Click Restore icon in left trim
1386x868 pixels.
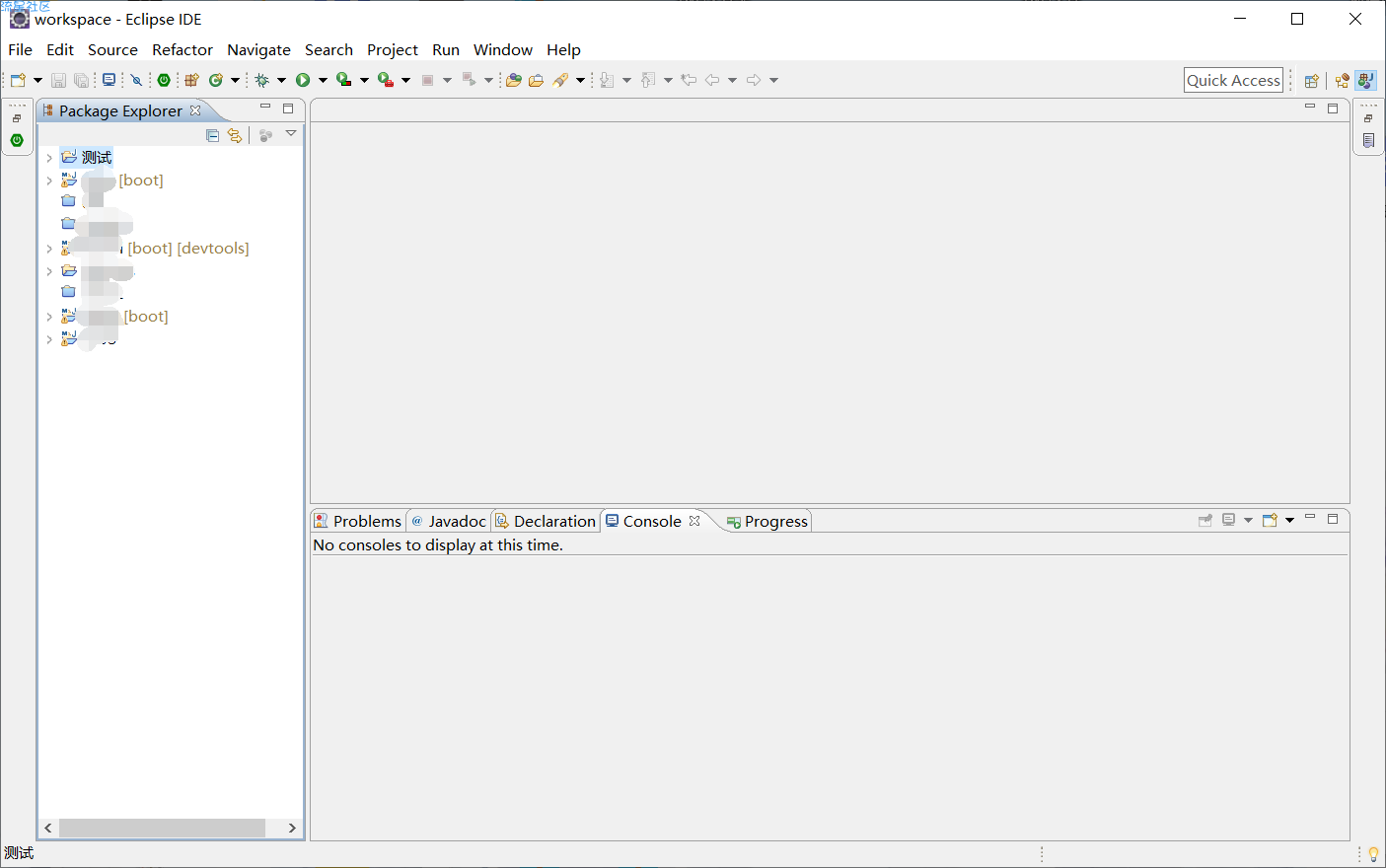pyautogui.click(x=17, y=118)
